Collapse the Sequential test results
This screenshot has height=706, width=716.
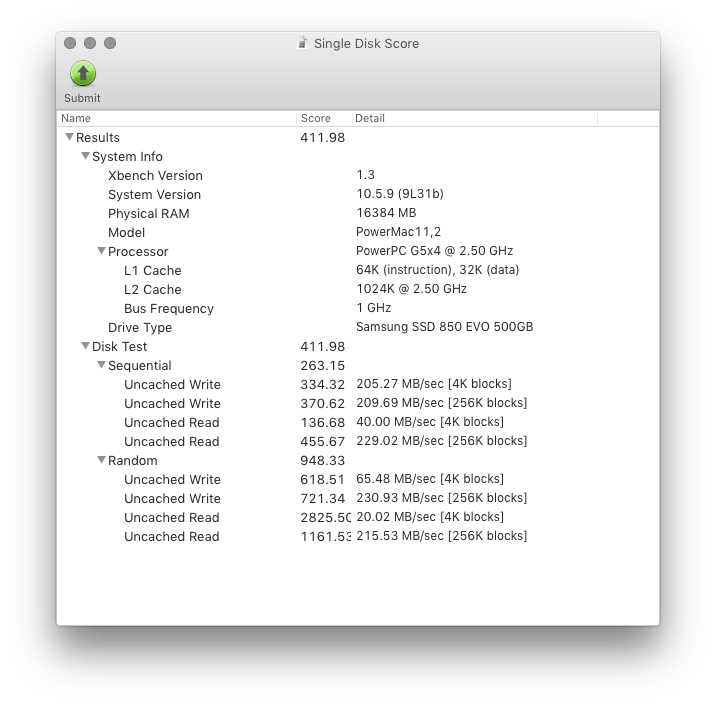pos(101,365)
